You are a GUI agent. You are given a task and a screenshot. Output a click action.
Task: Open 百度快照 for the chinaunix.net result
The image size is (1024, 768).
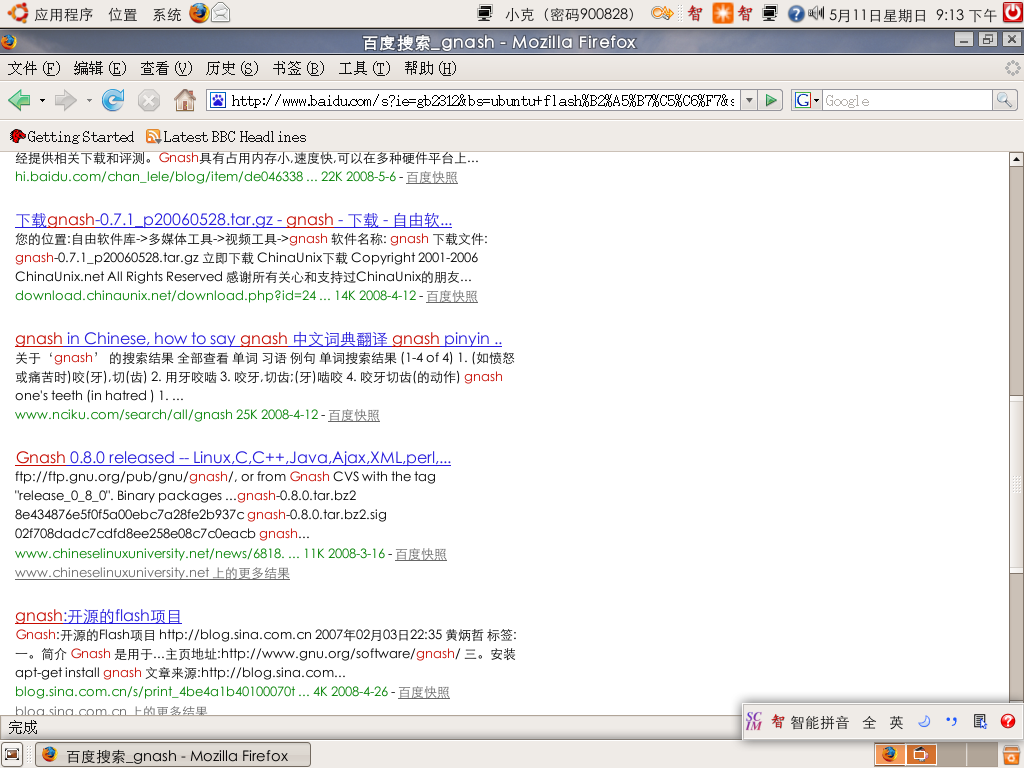[x=452, y=296]
